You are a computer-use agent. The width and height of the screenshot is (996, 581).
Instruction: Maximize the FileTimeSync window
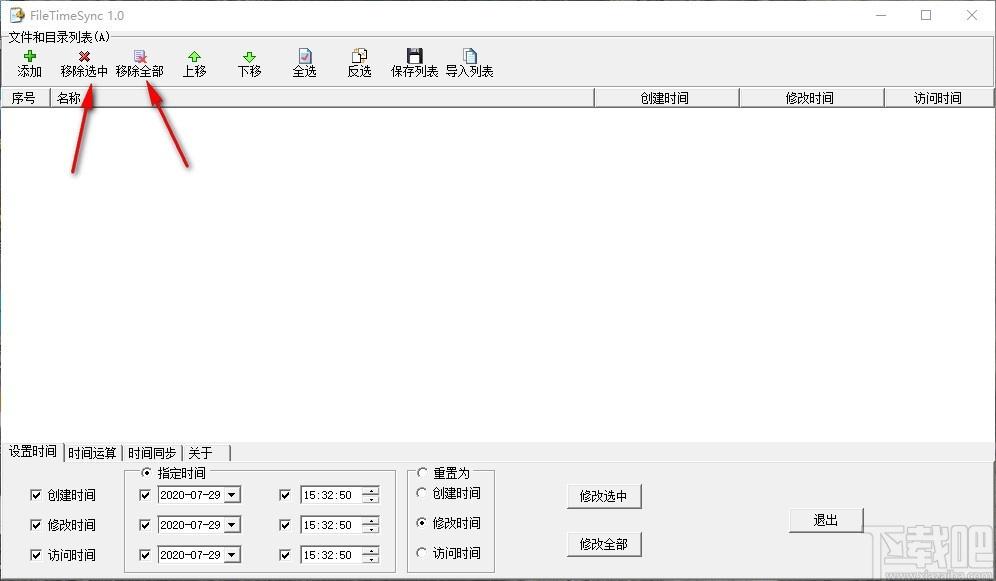(926, 15)
